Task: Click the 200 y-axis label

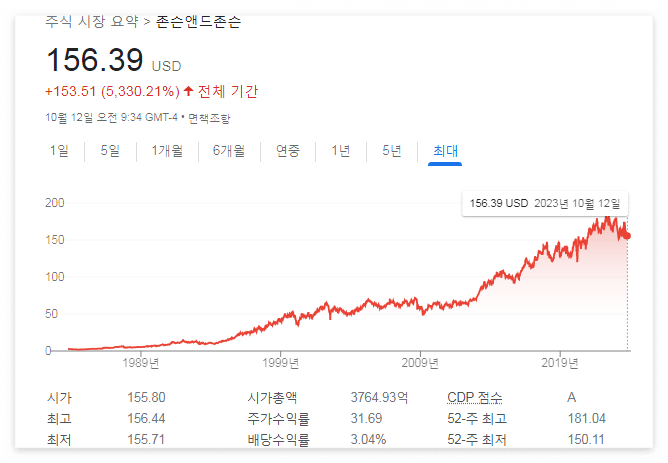Action: (x=55, y=203)
